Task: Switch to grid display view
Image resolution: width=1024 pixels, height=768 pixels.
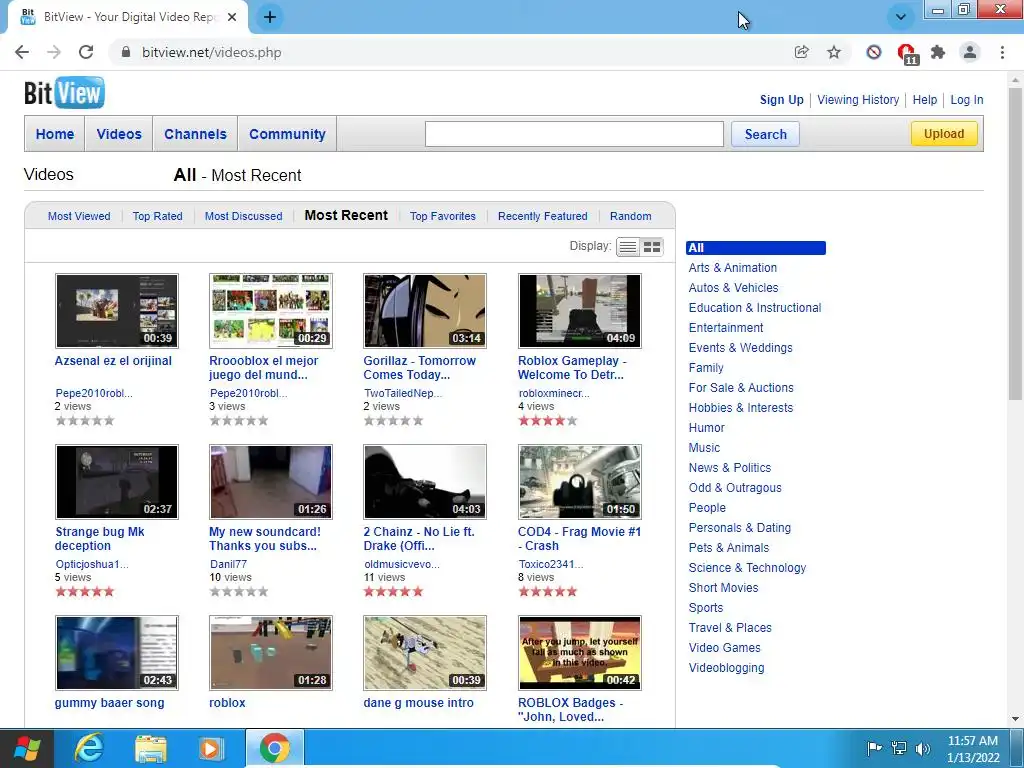Action: pyautogui.click(x=652, y=247)
